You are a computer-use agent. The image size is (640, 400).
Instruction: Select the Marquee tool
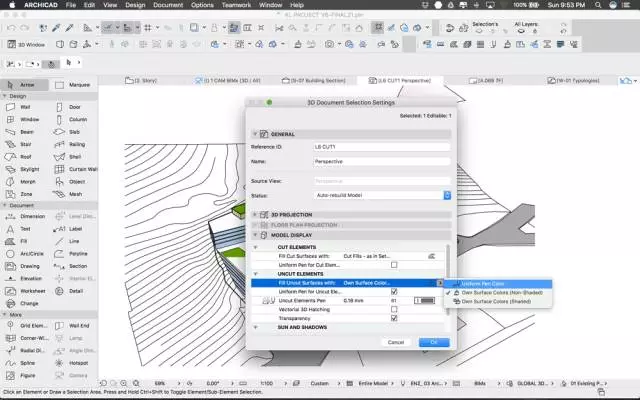(74, 85)
